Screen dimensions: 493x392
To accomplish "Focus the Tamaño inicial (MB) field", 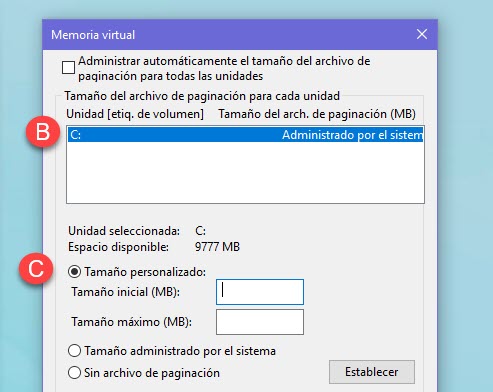I will (x=260, y=292).
